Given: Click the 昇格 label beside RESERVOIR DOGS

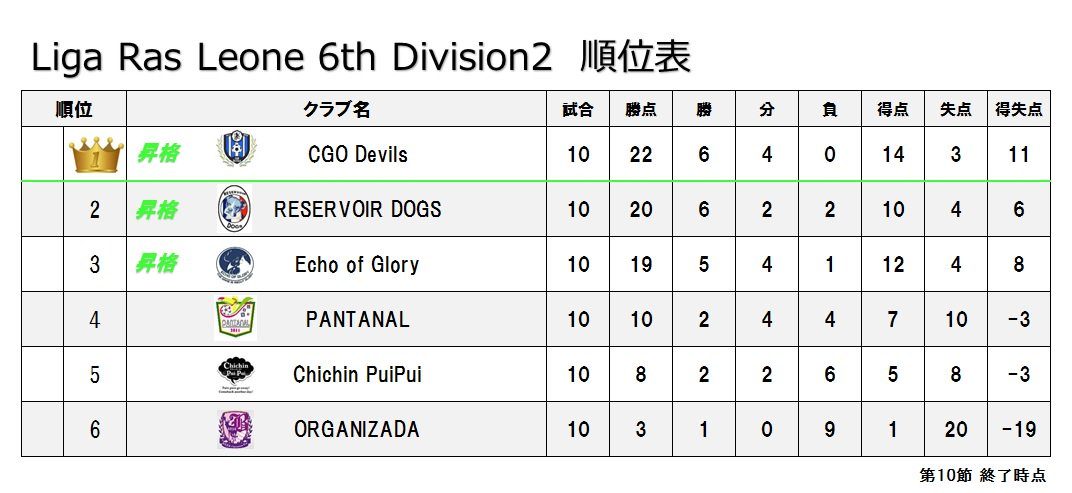Looking at the screenshot, I should coord(158,209).
